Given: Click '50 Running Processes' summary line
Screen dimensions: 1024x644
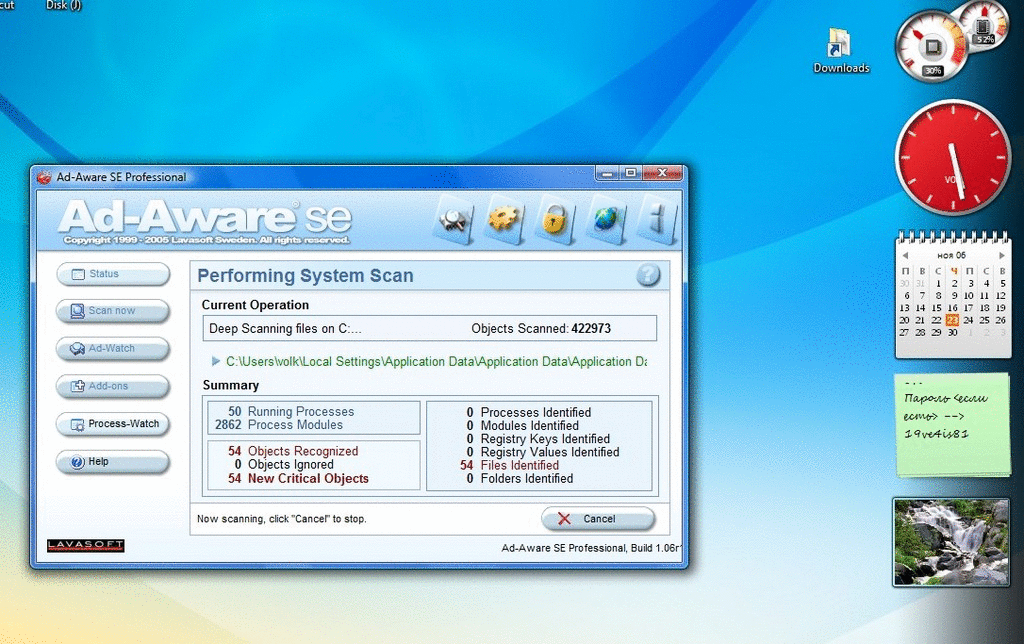Looking at the screenshot, I should click(291, 411).
